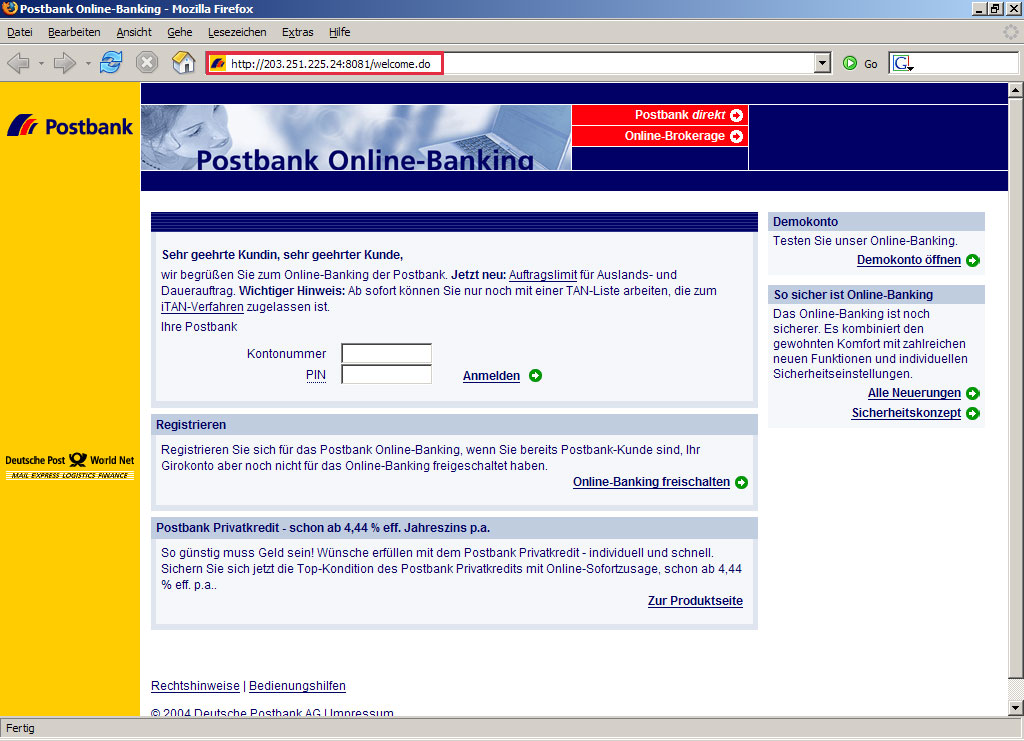Click green arrow beside Online-Banking freischalten
This screenshot has height=741, width=1024.
[741, 482]
